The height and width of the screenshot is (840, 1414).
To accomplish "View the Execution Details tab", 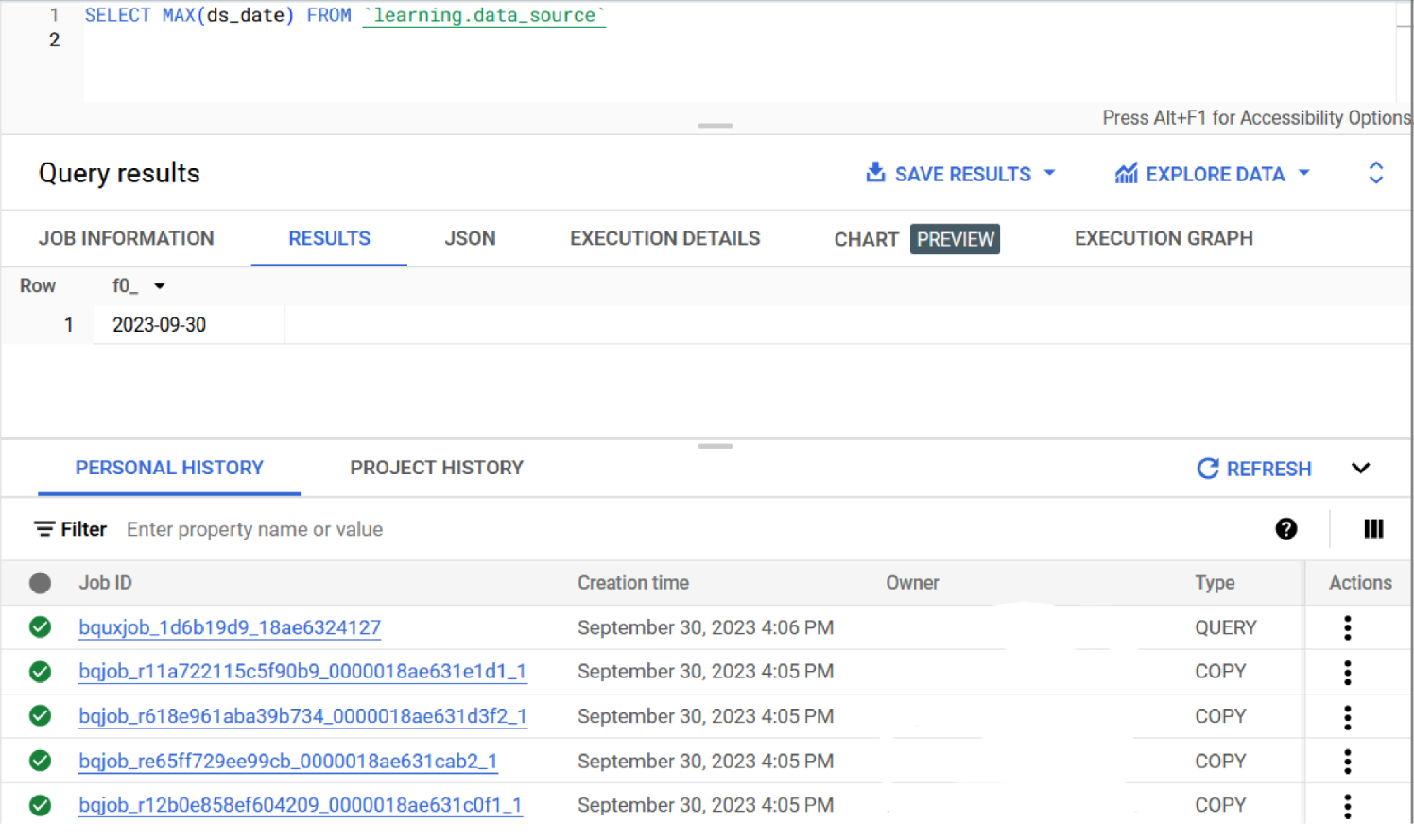I will (664, 238).
